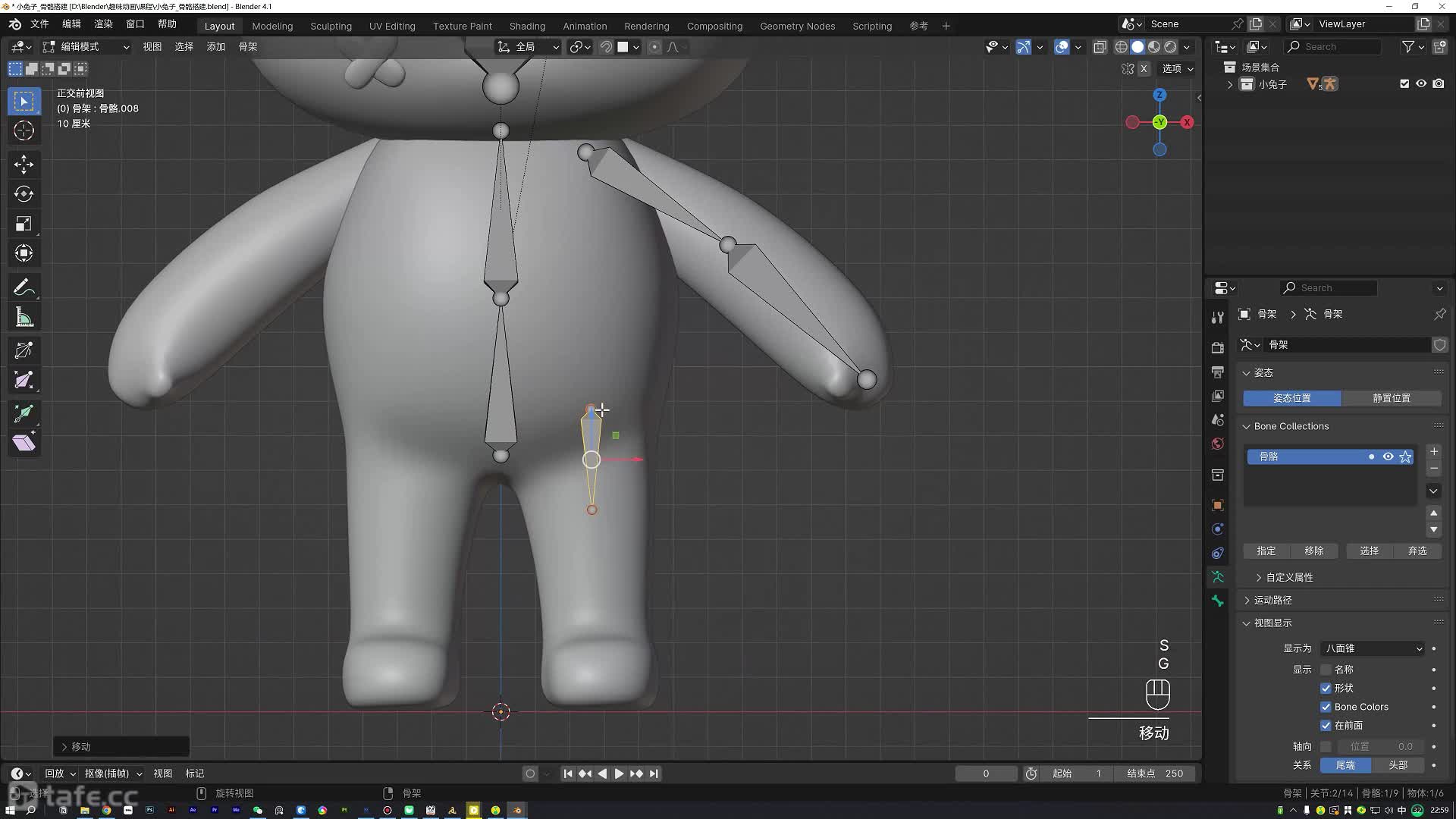Screen dimensions: 1456x819
Task: Select the Roll bone tool
Action: [x=24, y=350]
